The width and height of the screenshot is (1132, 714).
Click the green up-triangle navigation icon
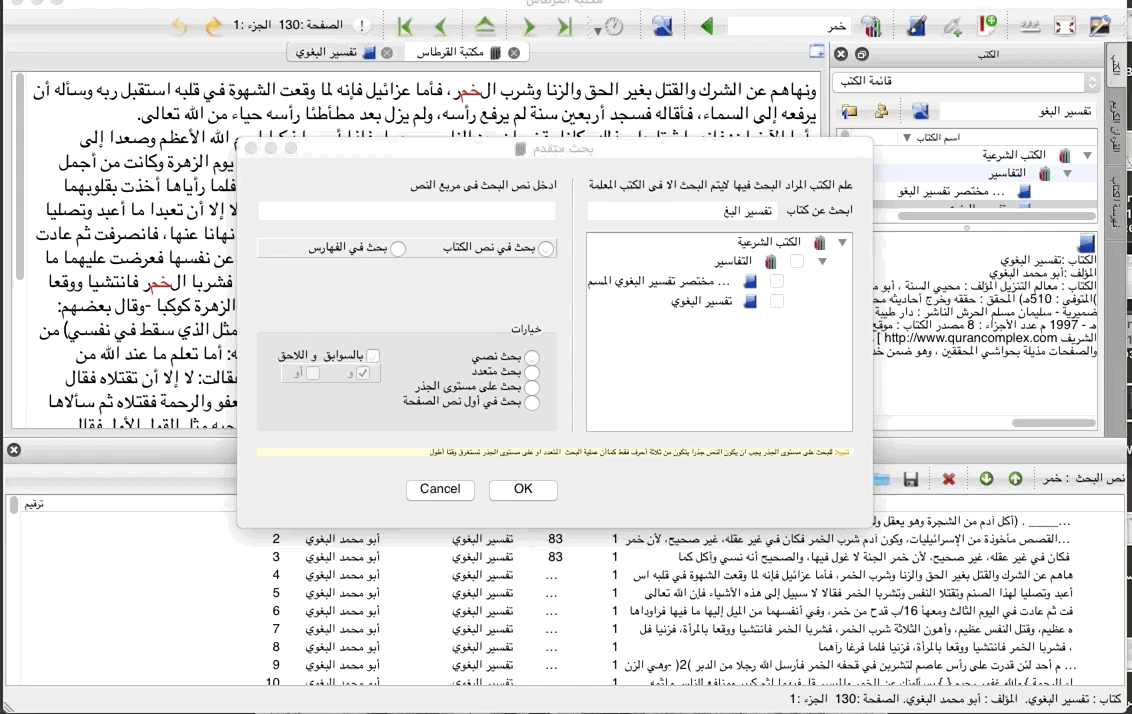(484, 26)
